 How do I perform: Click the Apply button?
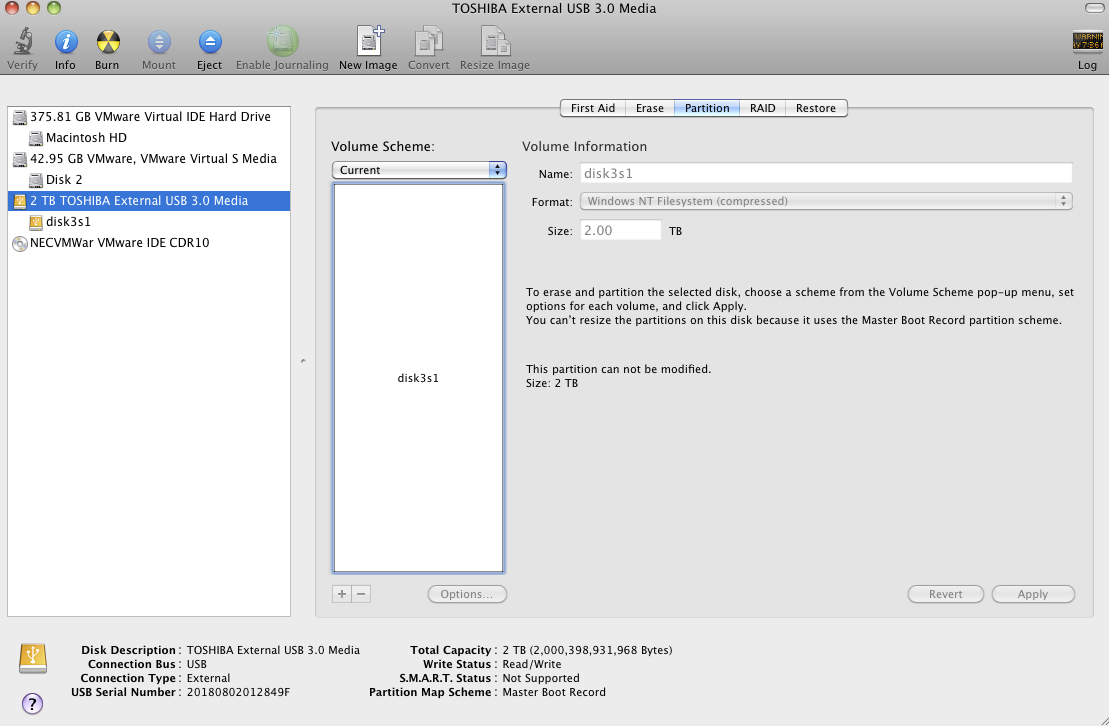pyautogui.click(x=1033, y=594)
